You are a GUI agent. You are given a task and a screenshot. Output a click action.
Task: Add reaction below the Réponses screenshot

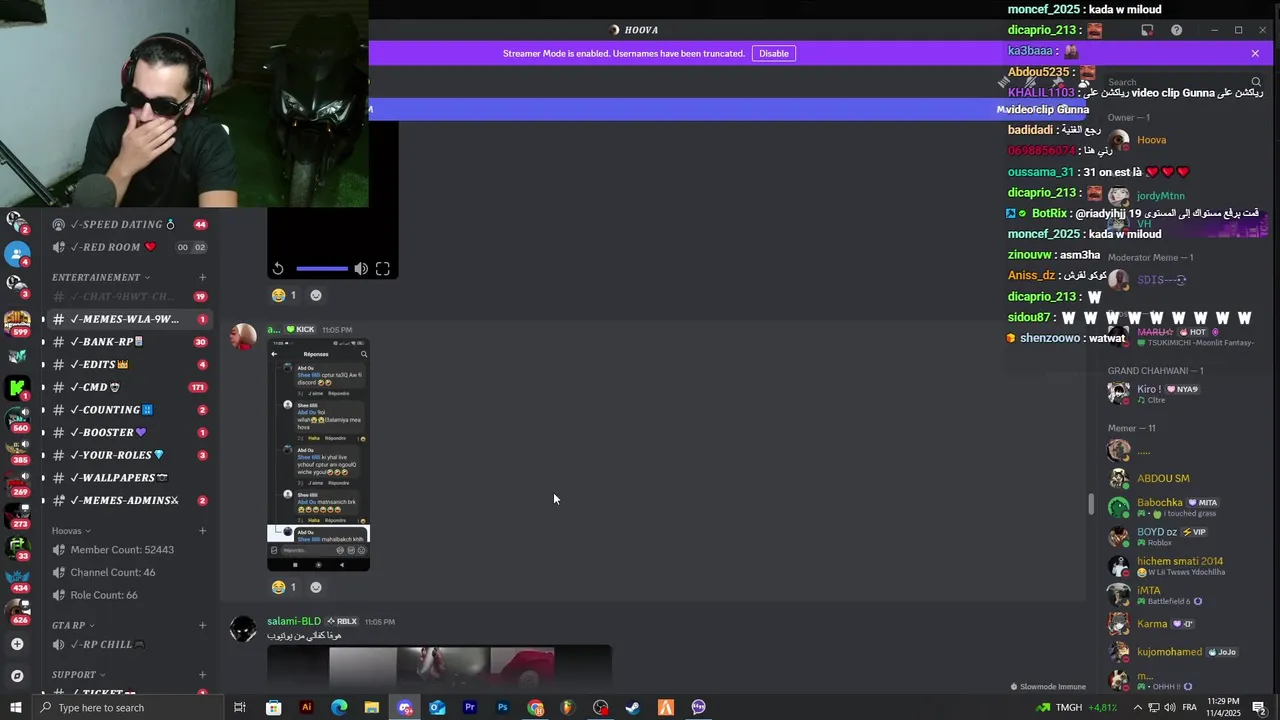tap(316, 587)
